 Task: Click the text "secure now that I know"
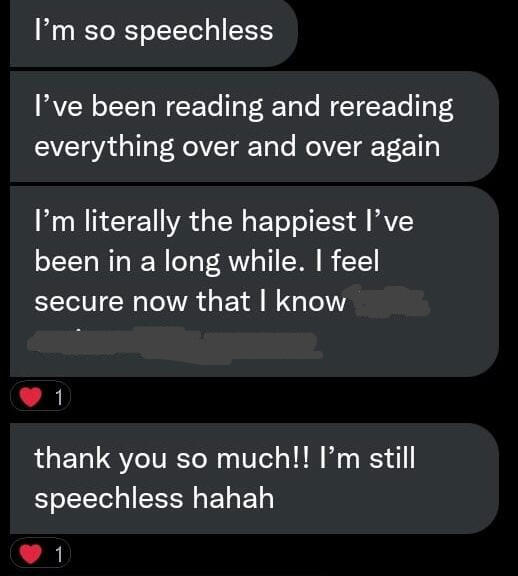tap(190, 302)
